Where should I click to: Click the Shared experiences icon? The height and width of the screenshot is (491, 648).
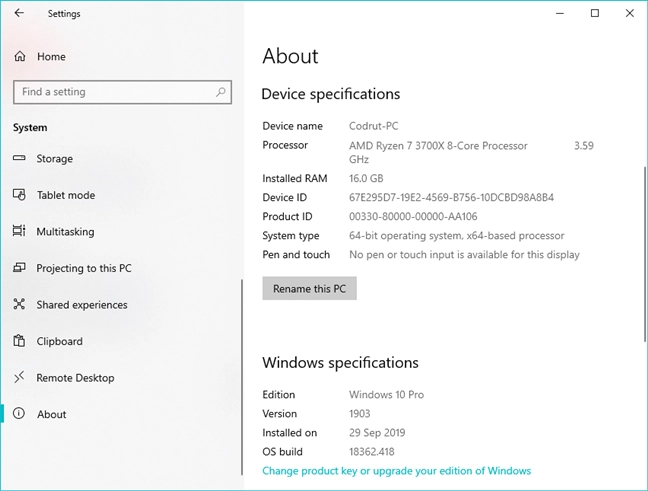[x=19, y=304]
